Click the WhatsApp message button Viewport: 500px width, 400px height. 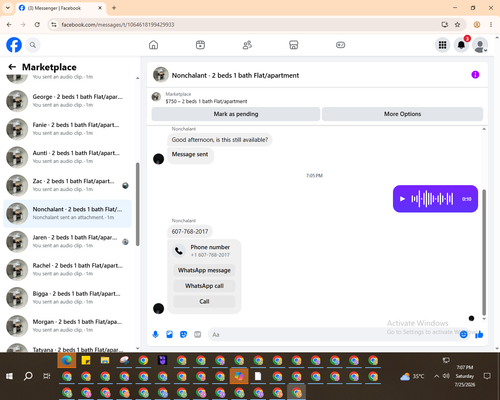(x=204, y=270)
